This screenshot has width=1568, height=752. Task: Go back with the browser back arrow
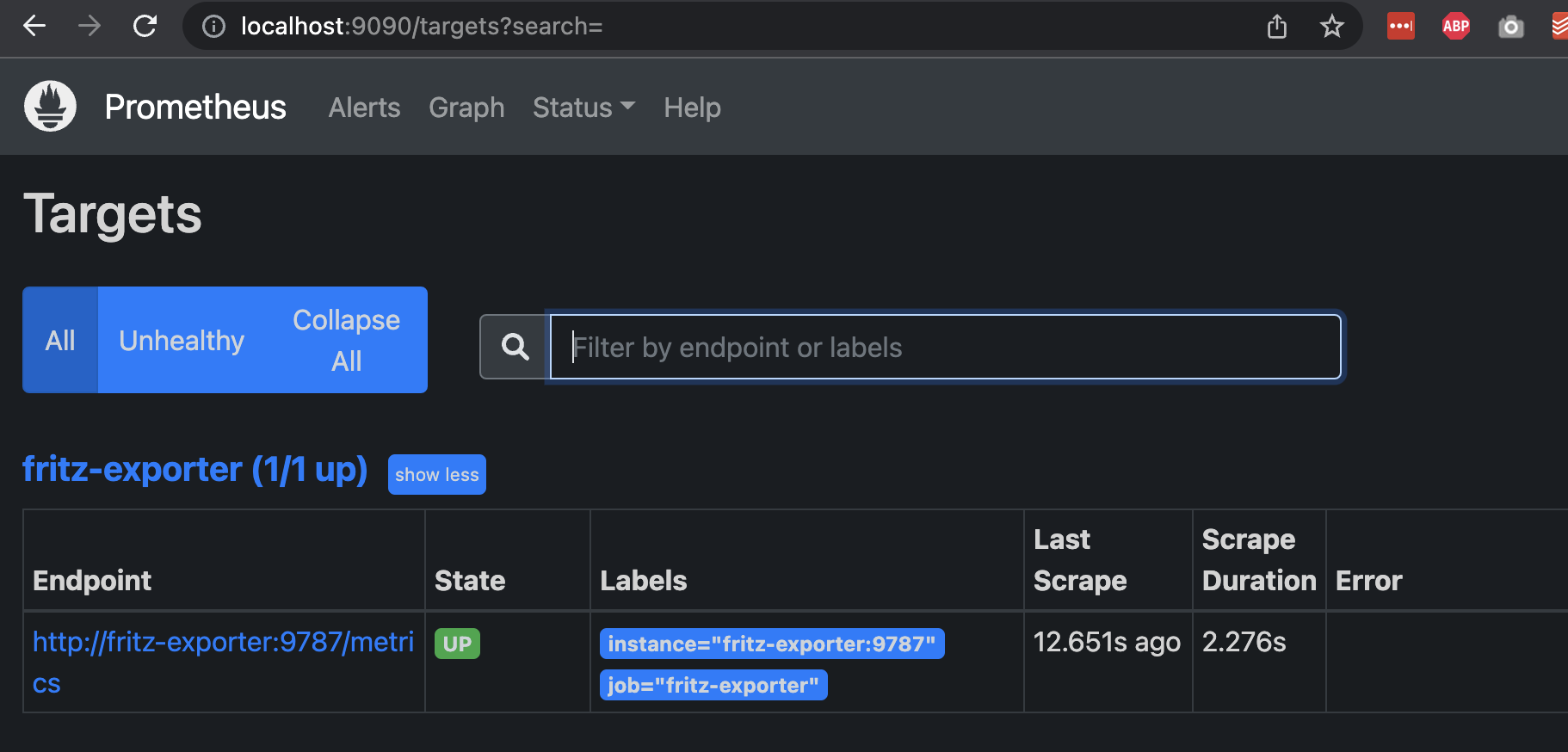(x=34, y=26)
